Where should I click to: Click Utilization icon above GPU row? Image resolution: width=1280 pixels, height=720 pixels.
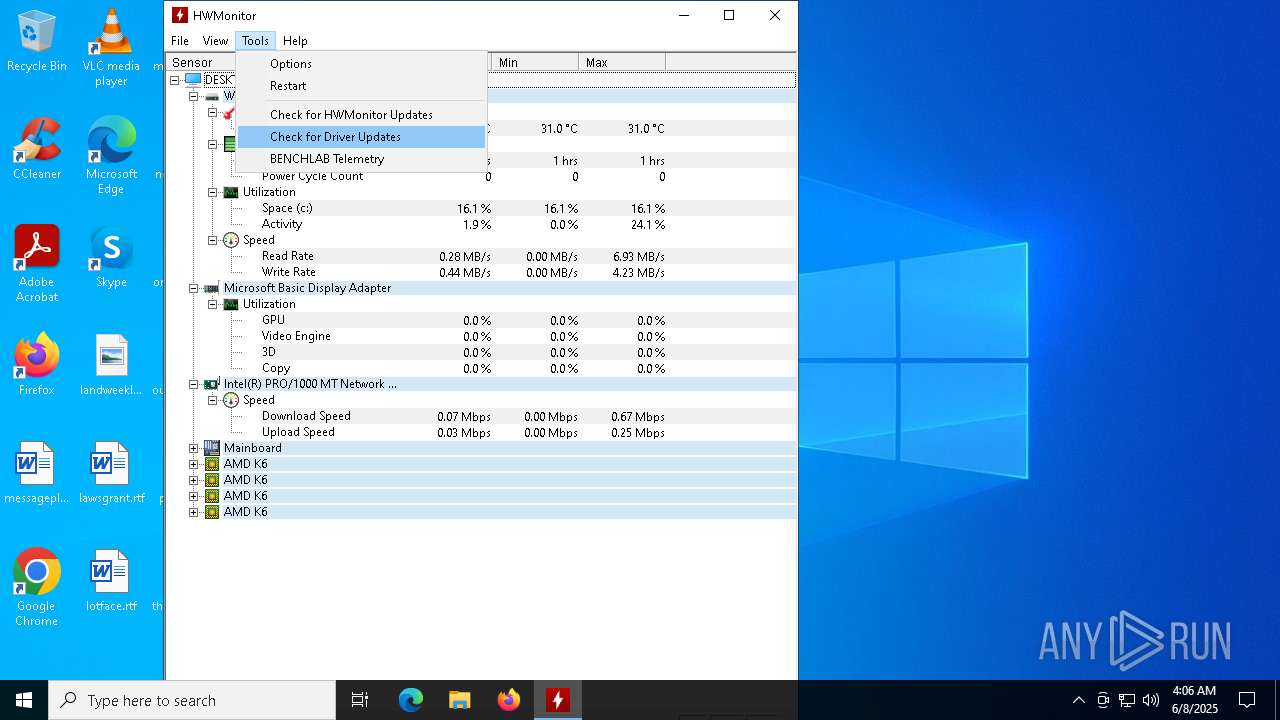[231, 304]
